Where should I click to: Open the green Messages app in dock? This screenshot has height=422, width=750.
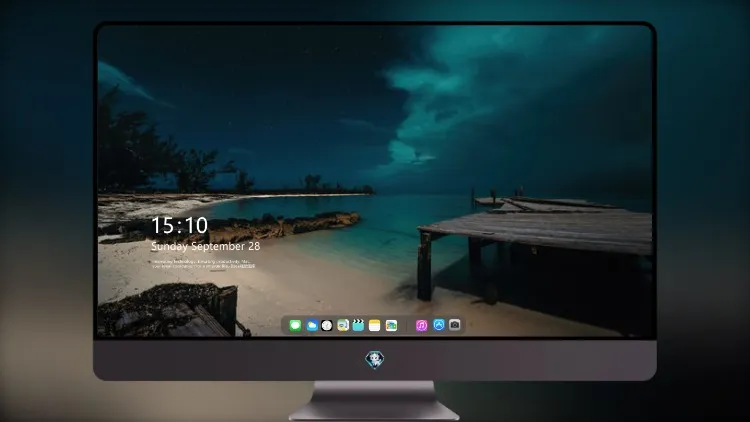[296, 326]
